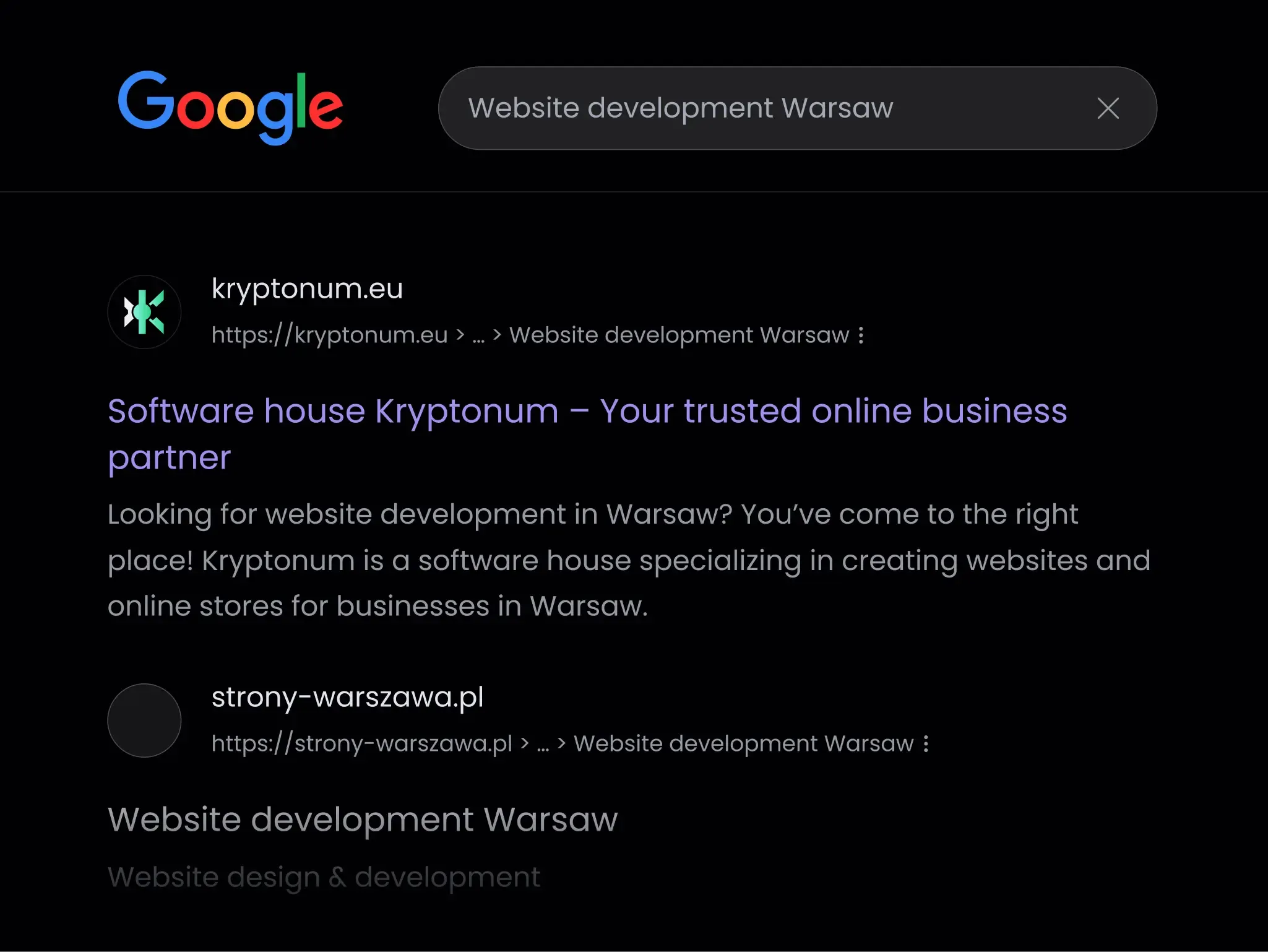Click Website design & development snippet text

324,877
